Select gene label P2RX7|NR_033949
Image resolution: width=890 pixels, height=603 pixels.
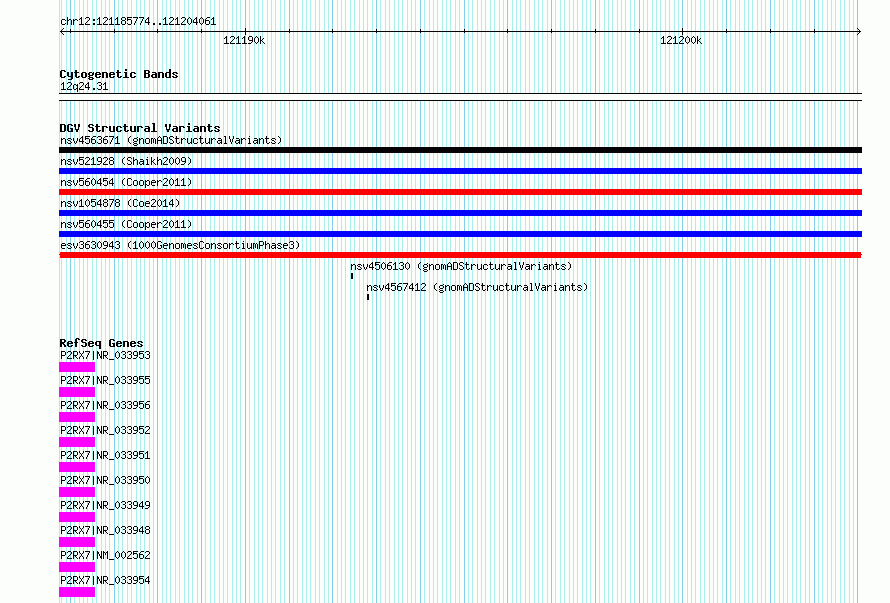105,505
